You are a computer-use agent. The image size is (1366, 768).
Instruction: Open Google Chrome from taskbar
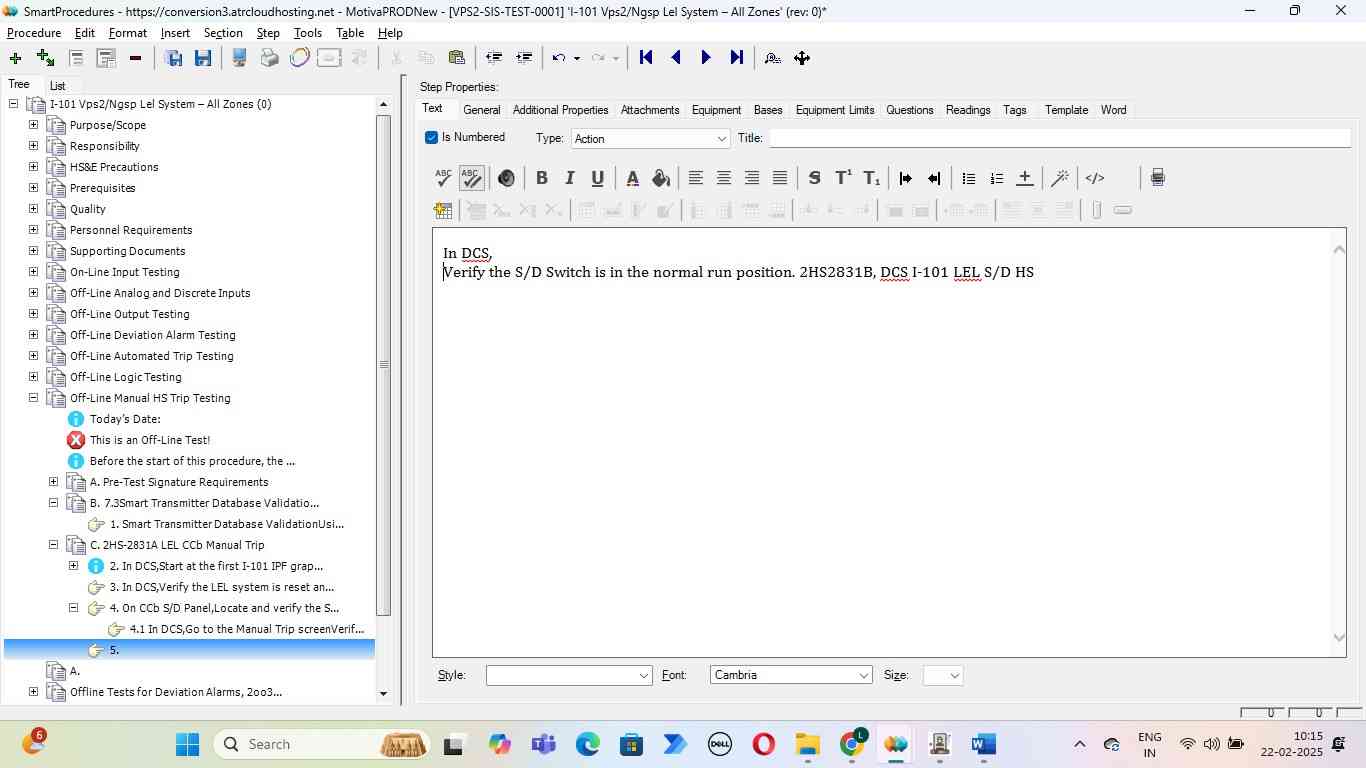(x=852, y=744)
